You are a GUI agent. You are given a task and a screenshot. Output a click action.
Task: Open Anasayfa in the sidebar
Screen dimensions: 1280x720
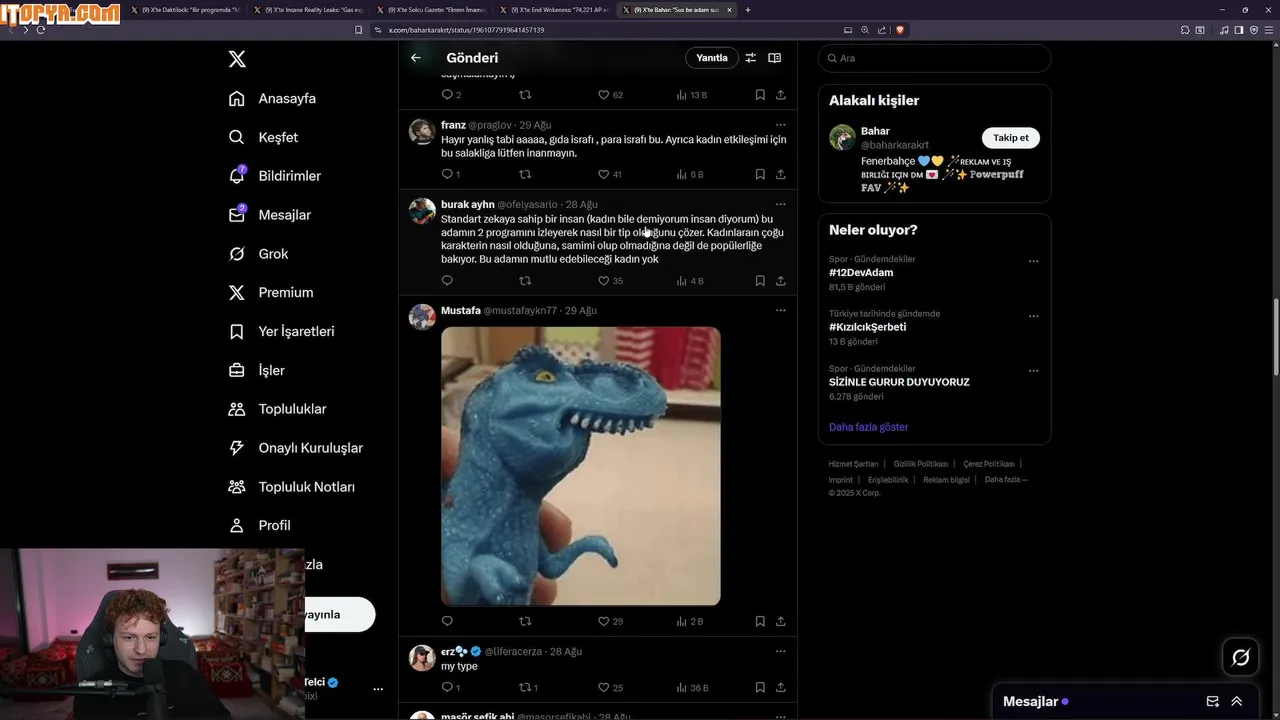(x=272, y=98)
